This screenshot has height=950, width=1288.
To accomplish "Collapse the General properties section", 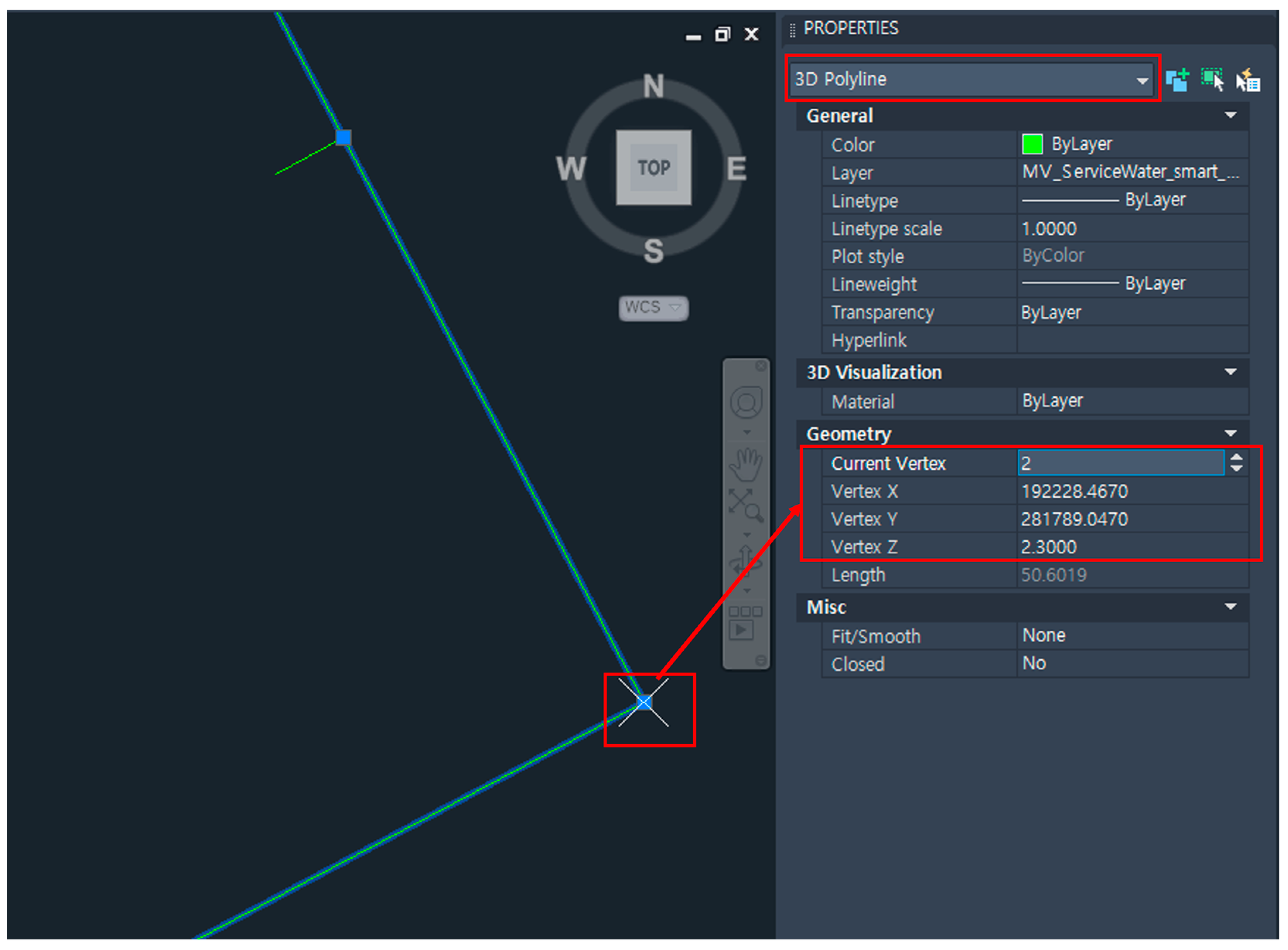I will point(1230,116).
